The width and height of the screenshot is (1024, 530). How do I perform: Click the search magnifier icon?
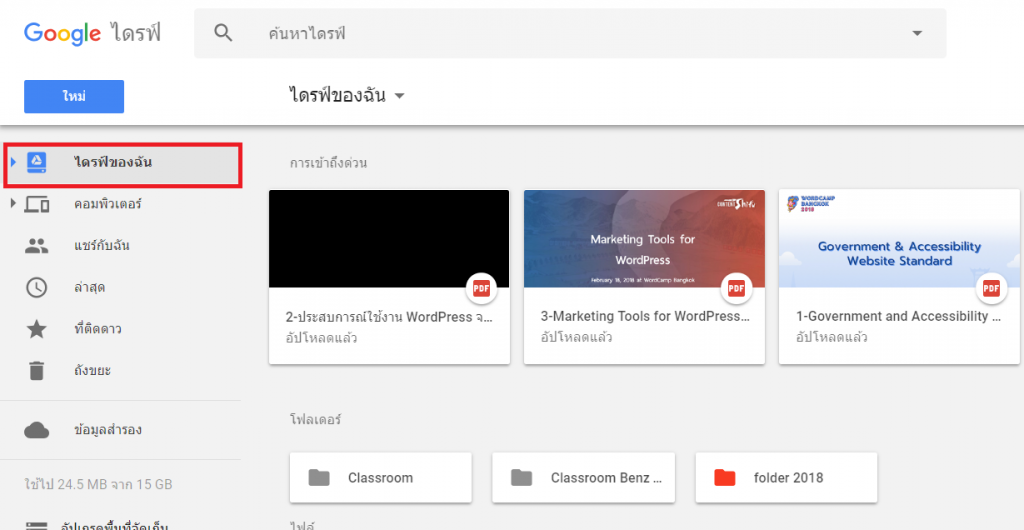pyautogui.click(x=223, y=33)
